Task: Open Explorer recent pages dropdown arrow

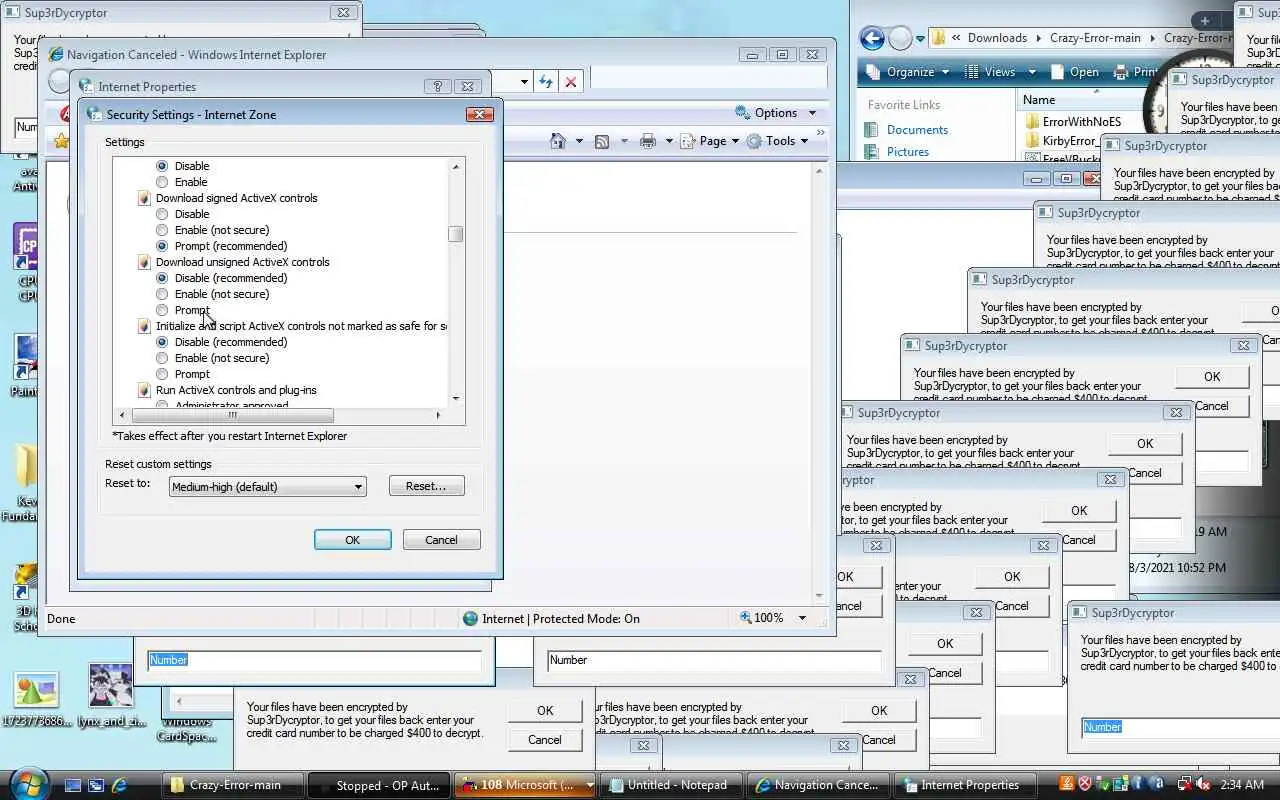Action: point(922,38)
